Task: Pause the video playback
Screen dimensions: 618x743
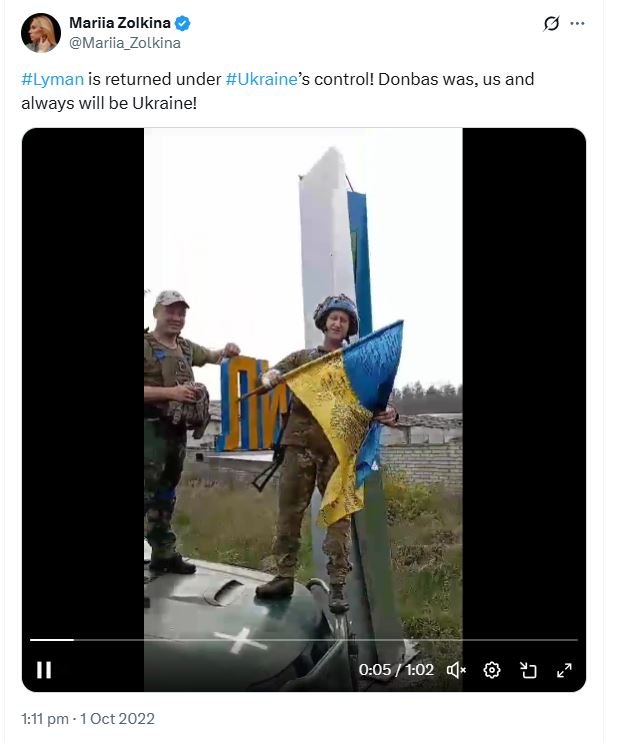Action: pos(44,670)
